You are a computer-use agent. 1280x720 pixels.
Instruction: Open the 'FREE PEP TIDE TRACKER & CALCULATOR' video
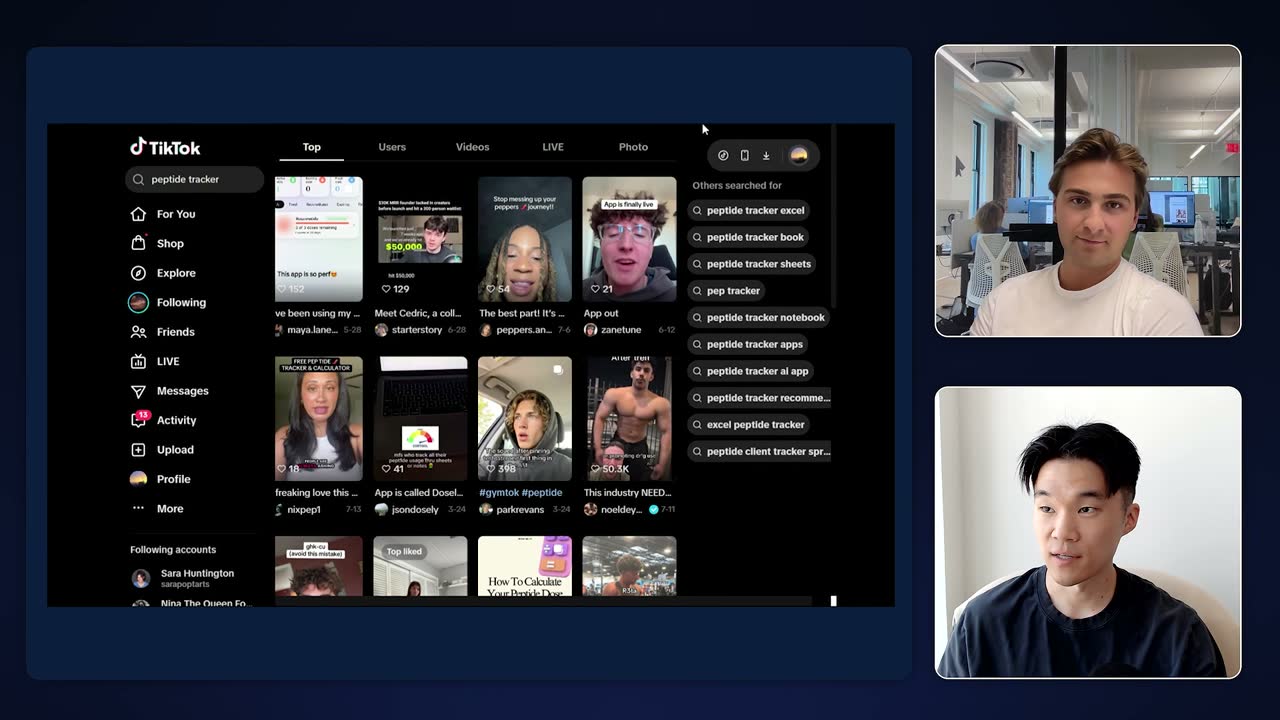pyautogui.click(x=319, y=419)
